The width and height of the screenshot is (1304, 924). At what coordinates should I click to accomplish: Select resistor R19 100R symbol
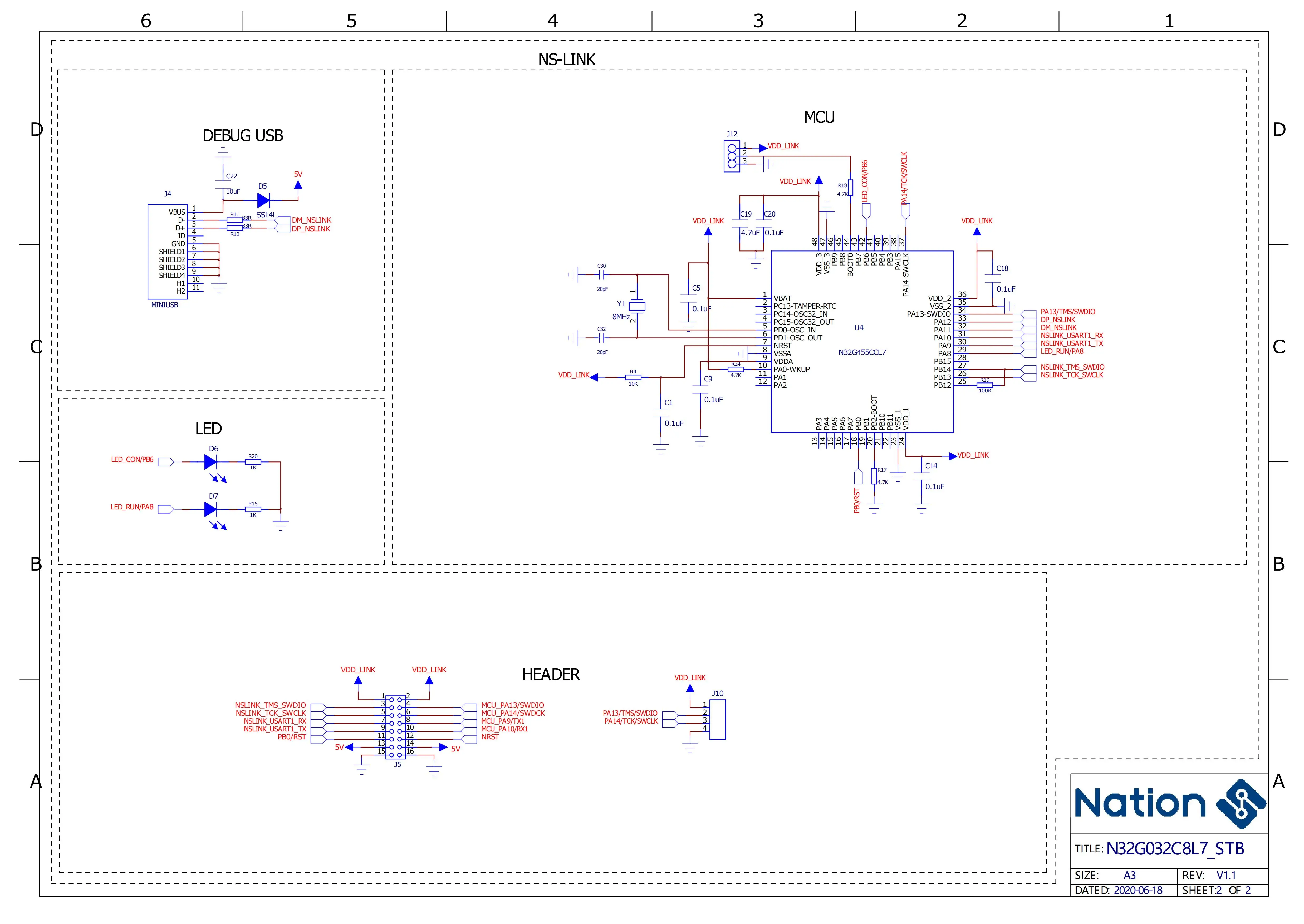click(x=985, y=385)
